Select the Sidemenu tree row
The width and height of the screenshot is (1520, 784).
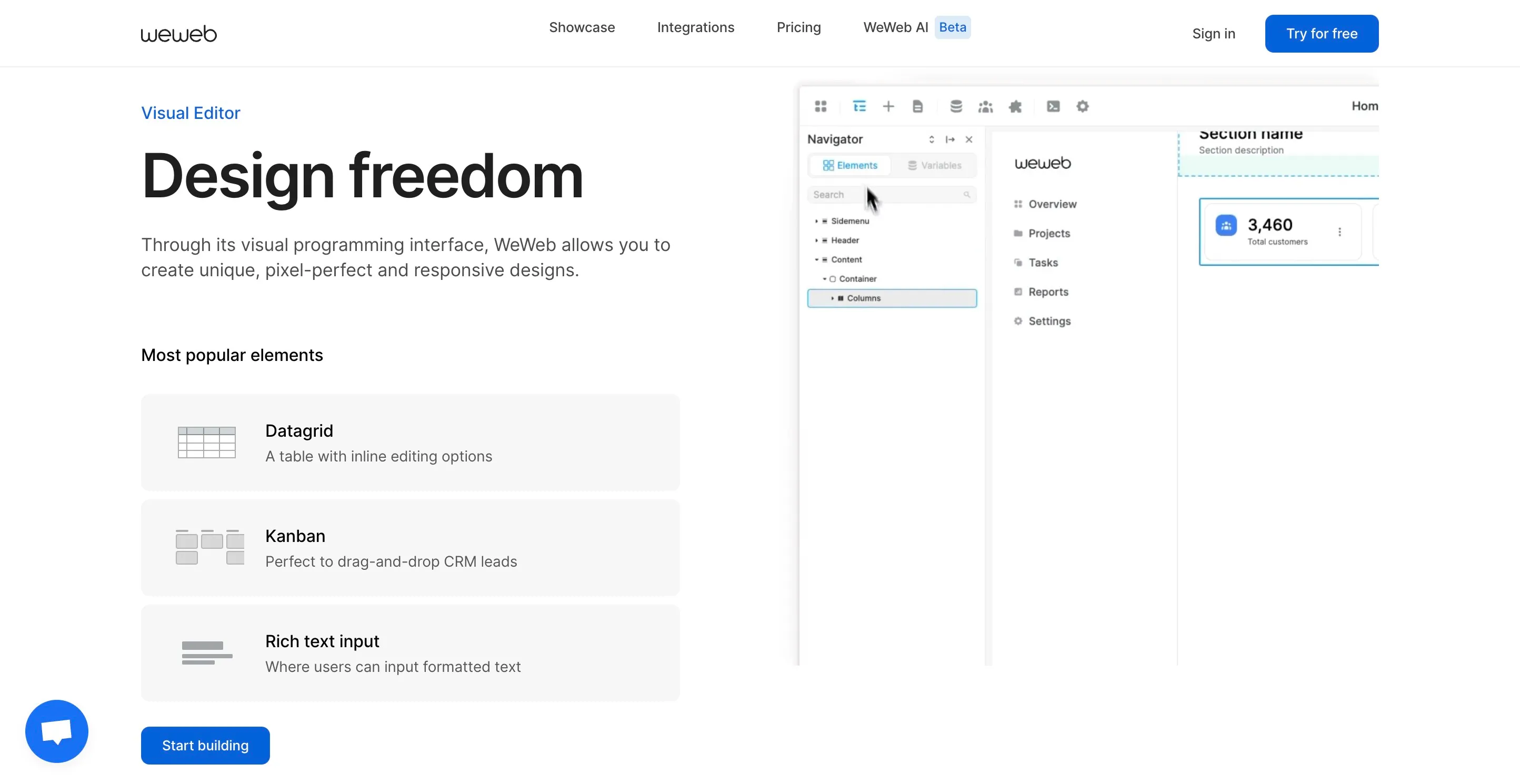(x=892, y=221)
